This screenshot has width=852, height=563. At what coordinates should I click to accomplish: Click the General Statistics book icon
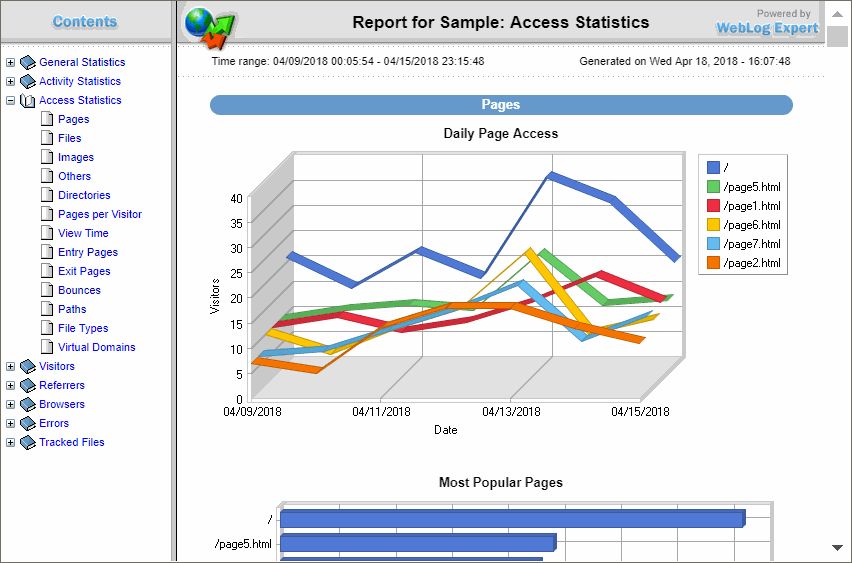coord(28,62)
